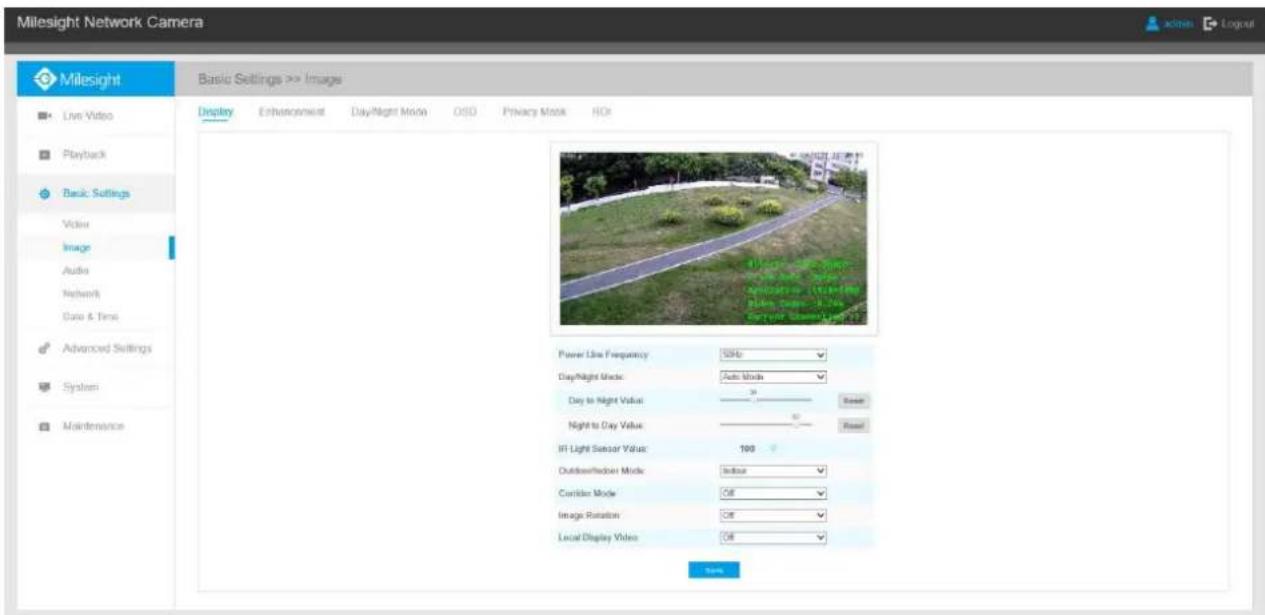Click the Logout link
Viewport: 1265px width, 615px height.
(1237, 22)
